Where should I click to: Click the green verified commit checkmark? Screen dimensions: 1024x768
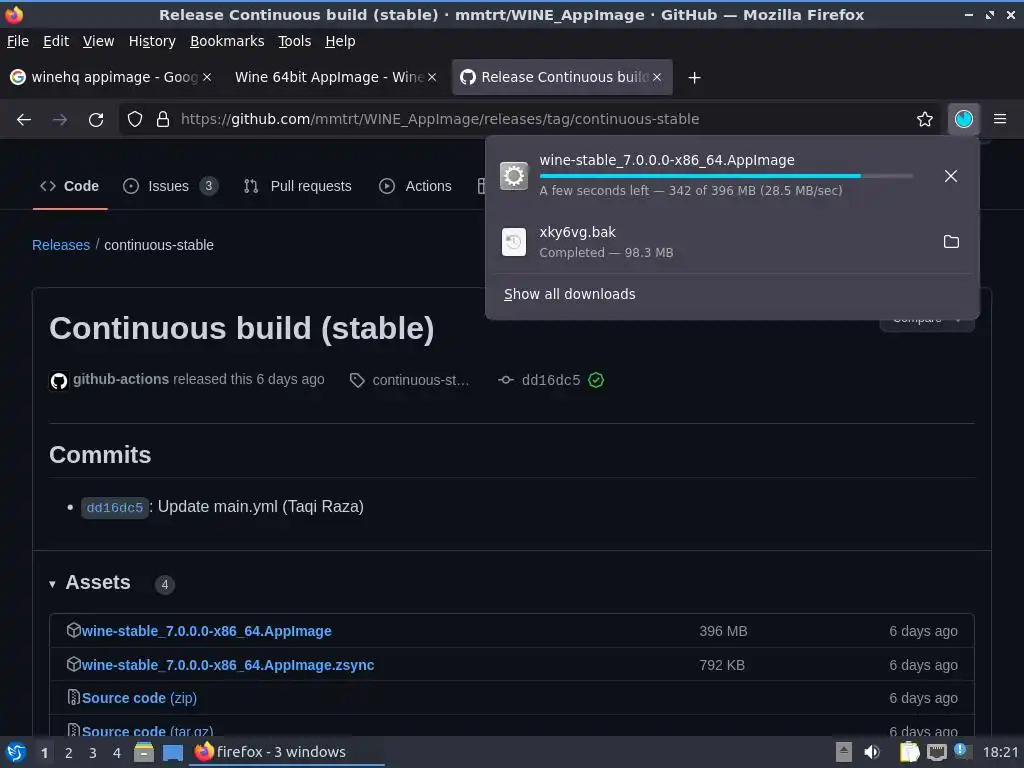596,380
